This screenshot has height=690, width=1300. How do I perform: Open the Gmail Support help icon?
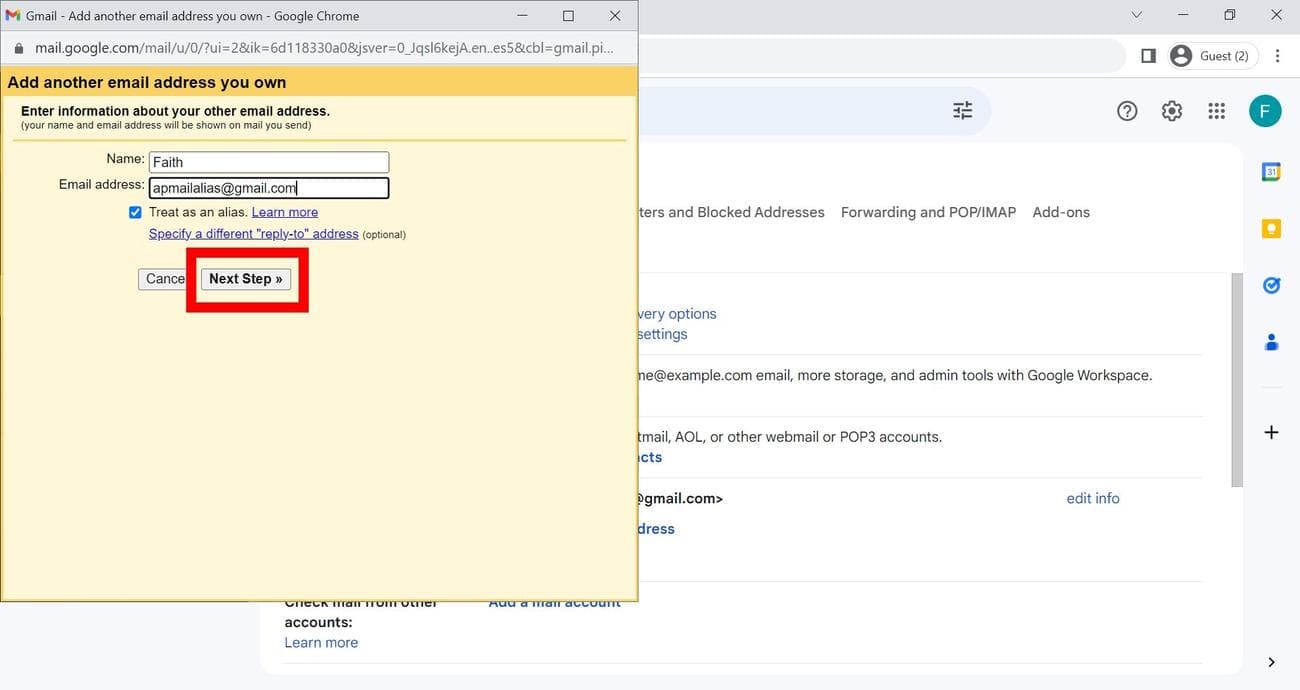pyautogui.click(x=1127, y=111)
